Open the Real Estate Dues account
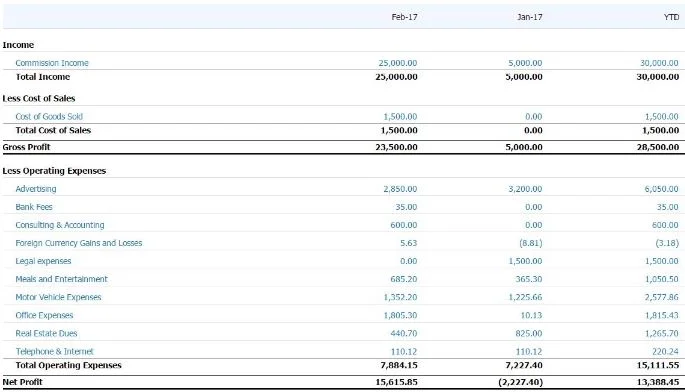685x392 pixels. coord(46,333)
